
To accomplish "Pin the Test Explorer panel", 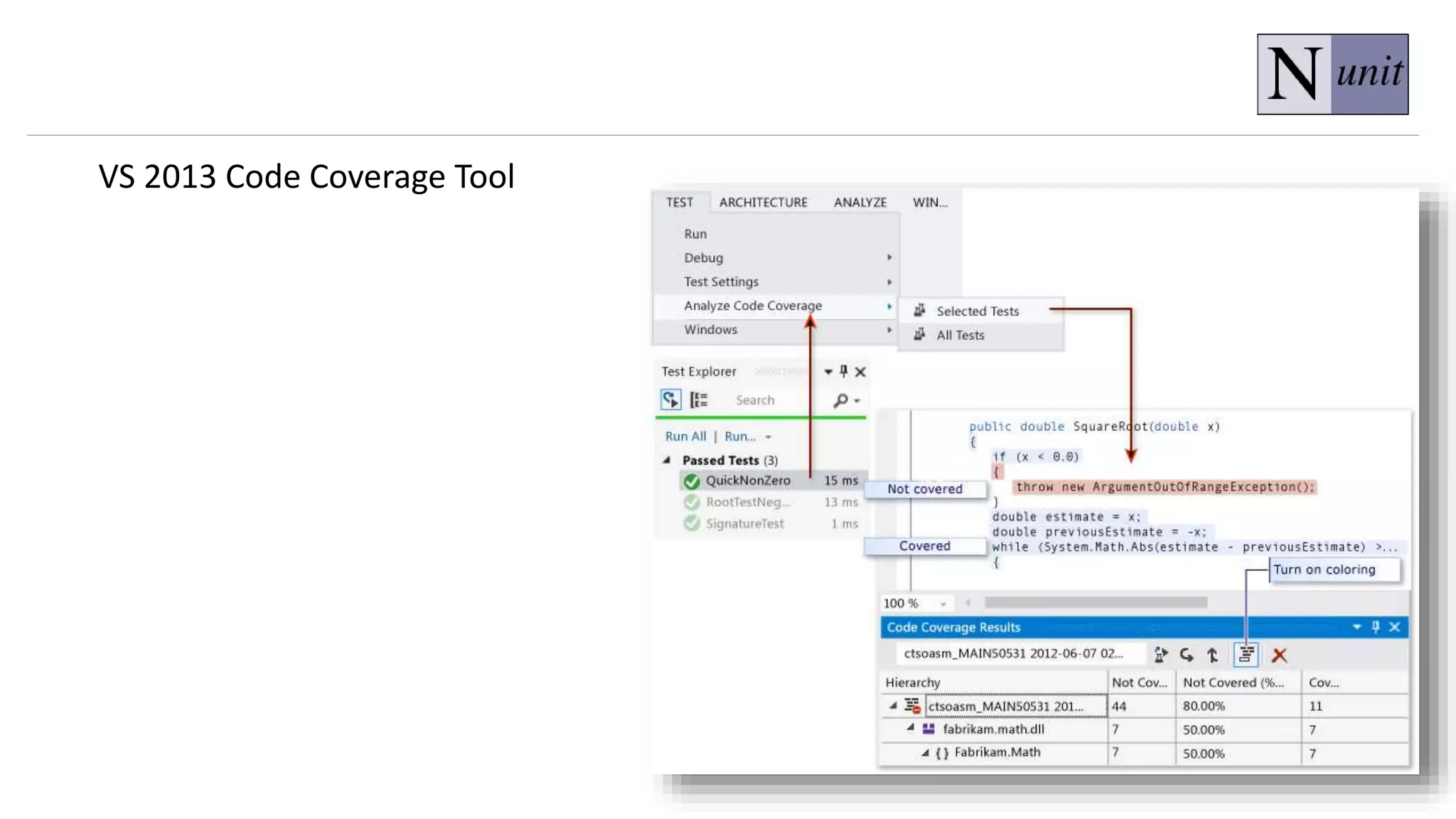I will point(844,371).
